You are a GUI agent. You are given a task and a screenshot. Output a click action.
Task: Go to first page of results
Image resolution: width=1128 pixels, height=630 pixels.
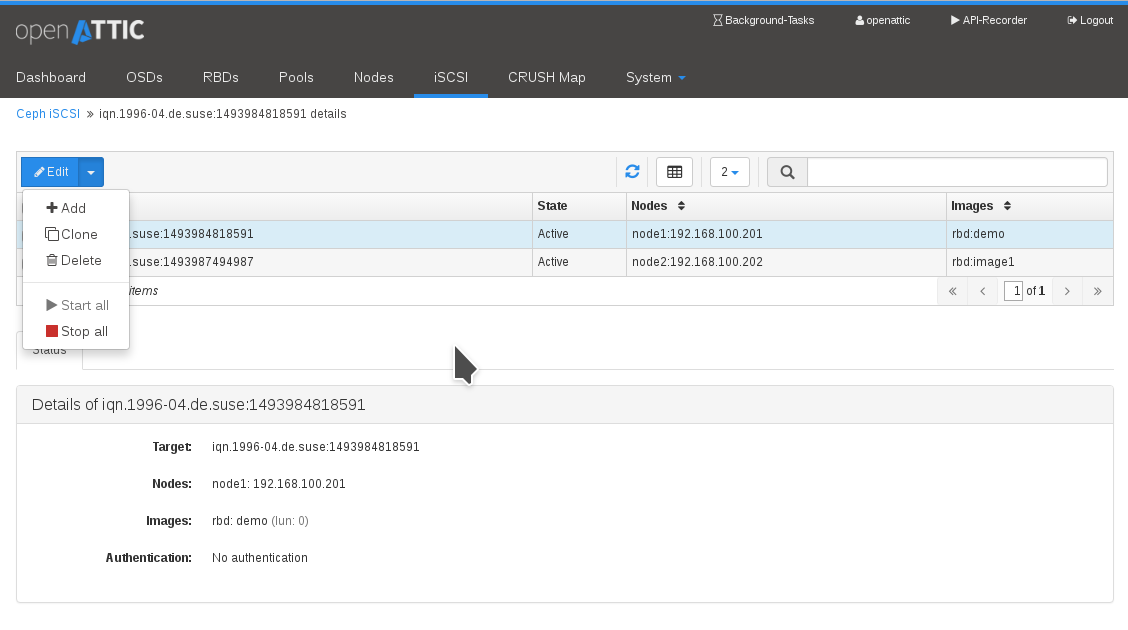pyautogui.click(x=952, y=291)
